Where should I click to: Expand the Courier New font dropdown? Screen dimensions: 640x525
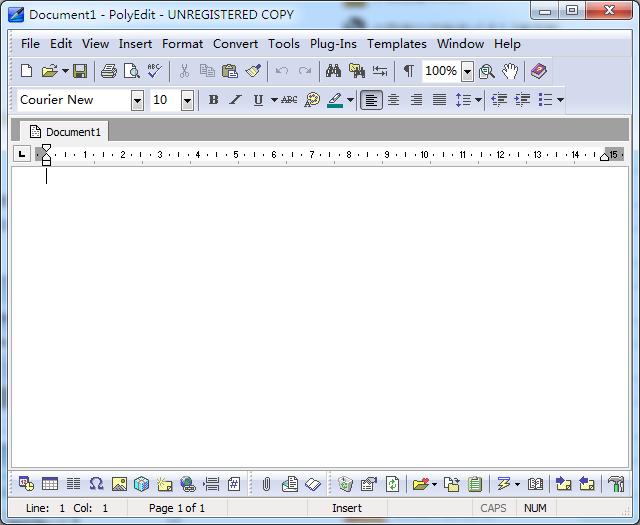138,100
